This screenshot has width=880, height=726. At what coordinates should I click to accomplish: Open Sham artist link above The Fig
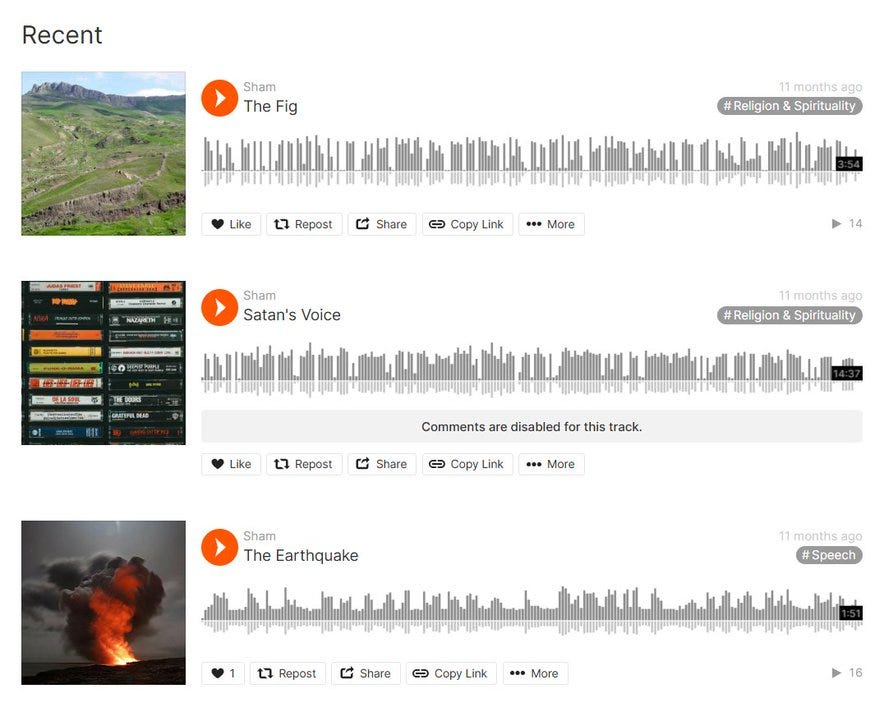coord(259,87)
